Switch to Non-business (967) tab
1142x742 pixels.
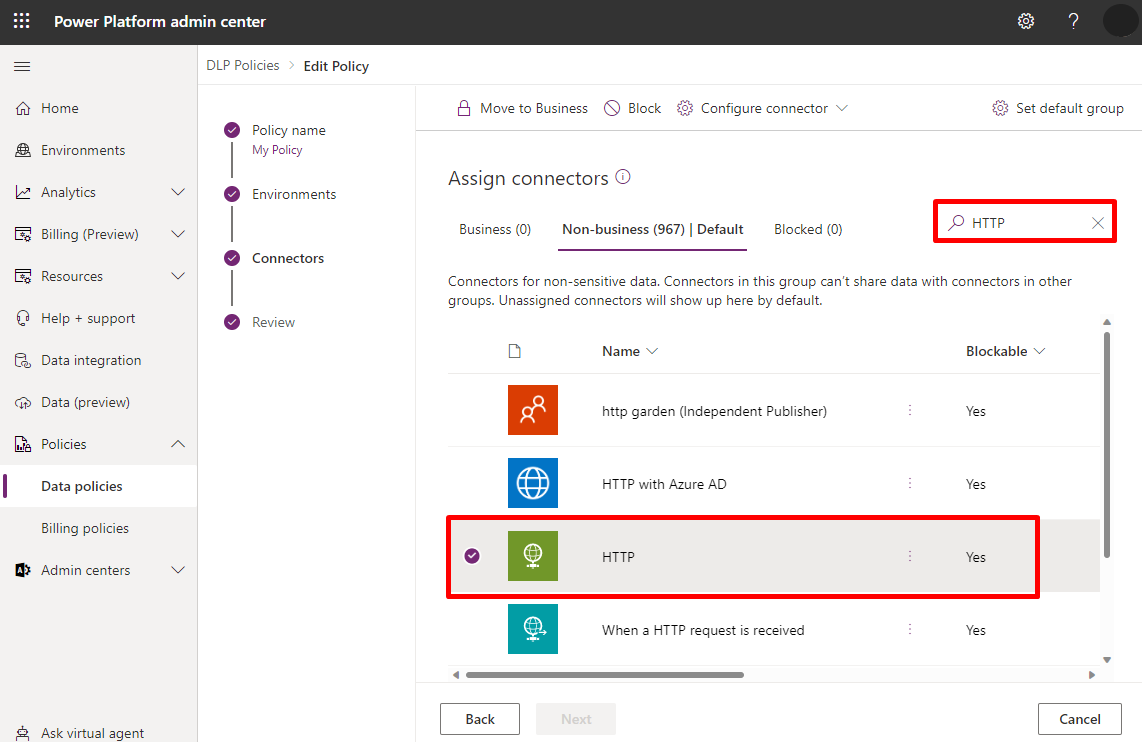[653, 229]
